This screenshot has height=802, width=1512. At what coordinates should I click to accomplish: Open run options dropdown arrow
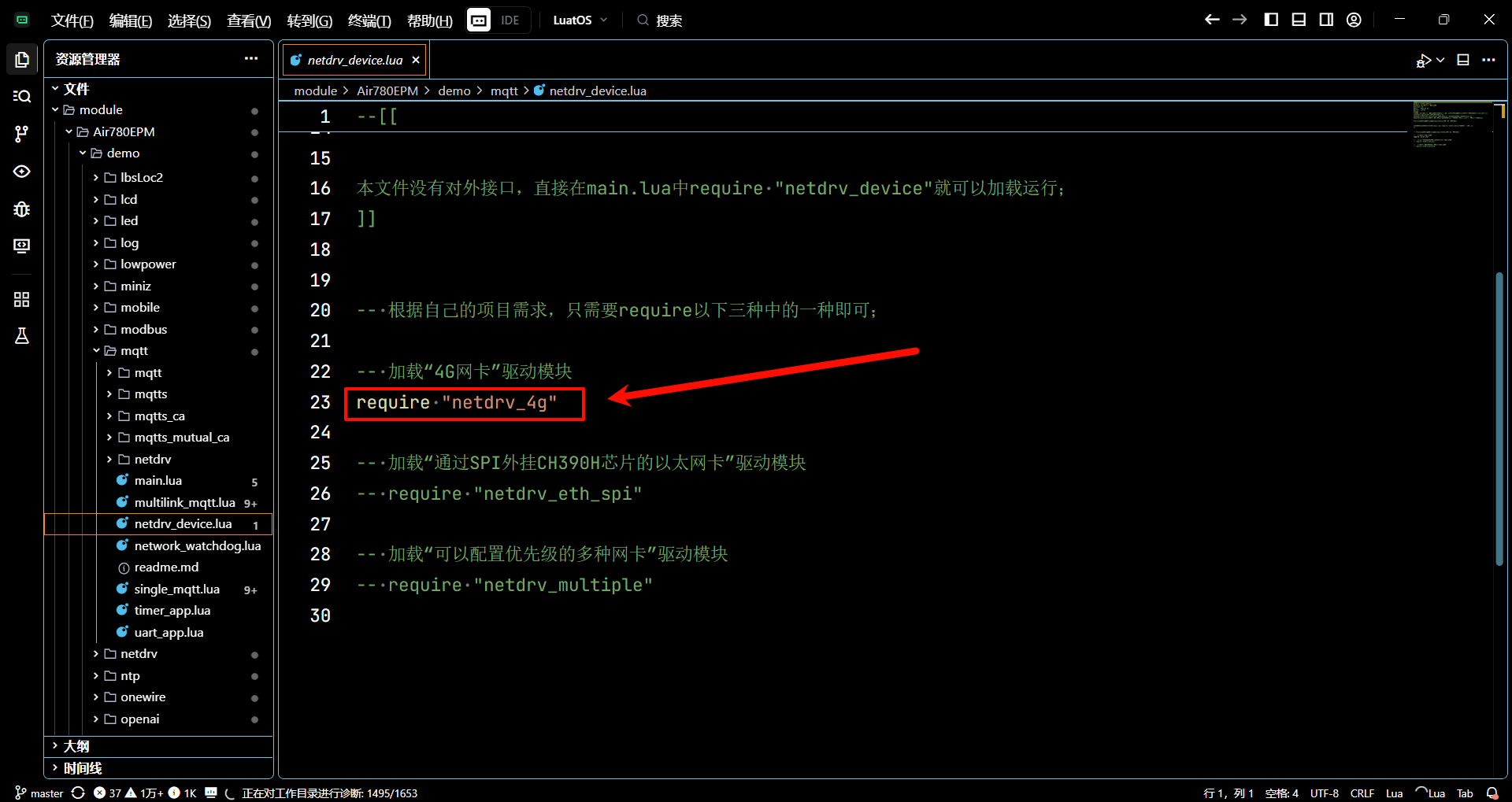pyautogui.click(x=1440, y=60)
